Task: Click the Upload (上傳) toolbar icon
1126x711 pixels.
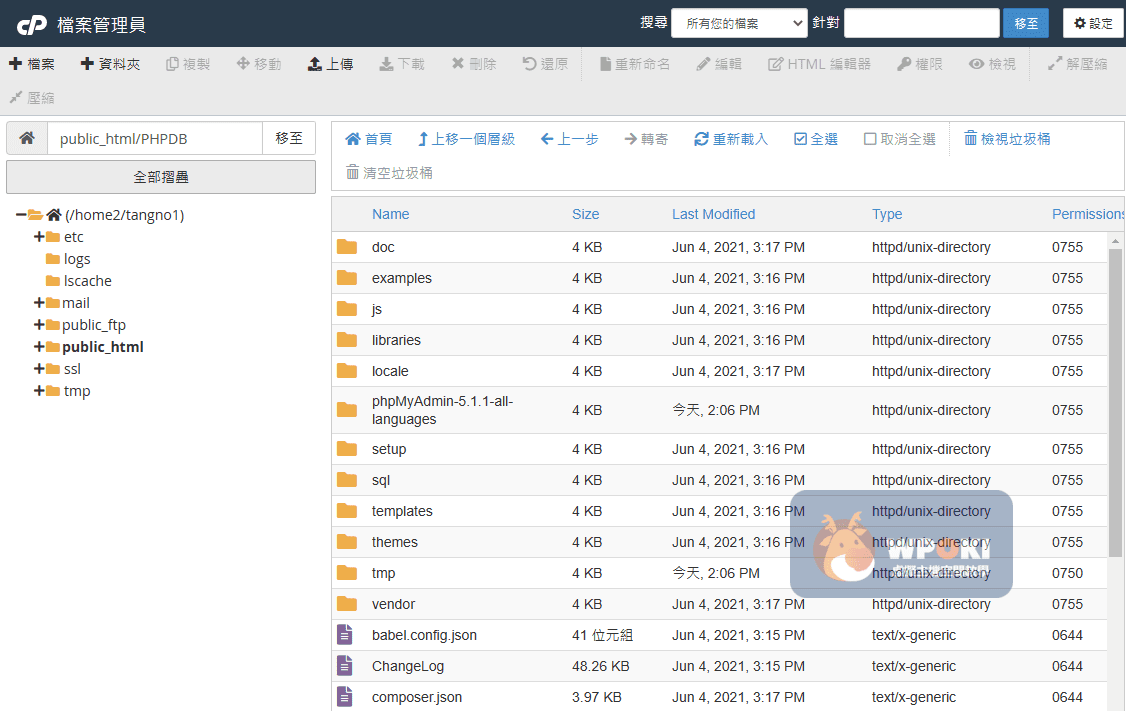Action: 315,64
